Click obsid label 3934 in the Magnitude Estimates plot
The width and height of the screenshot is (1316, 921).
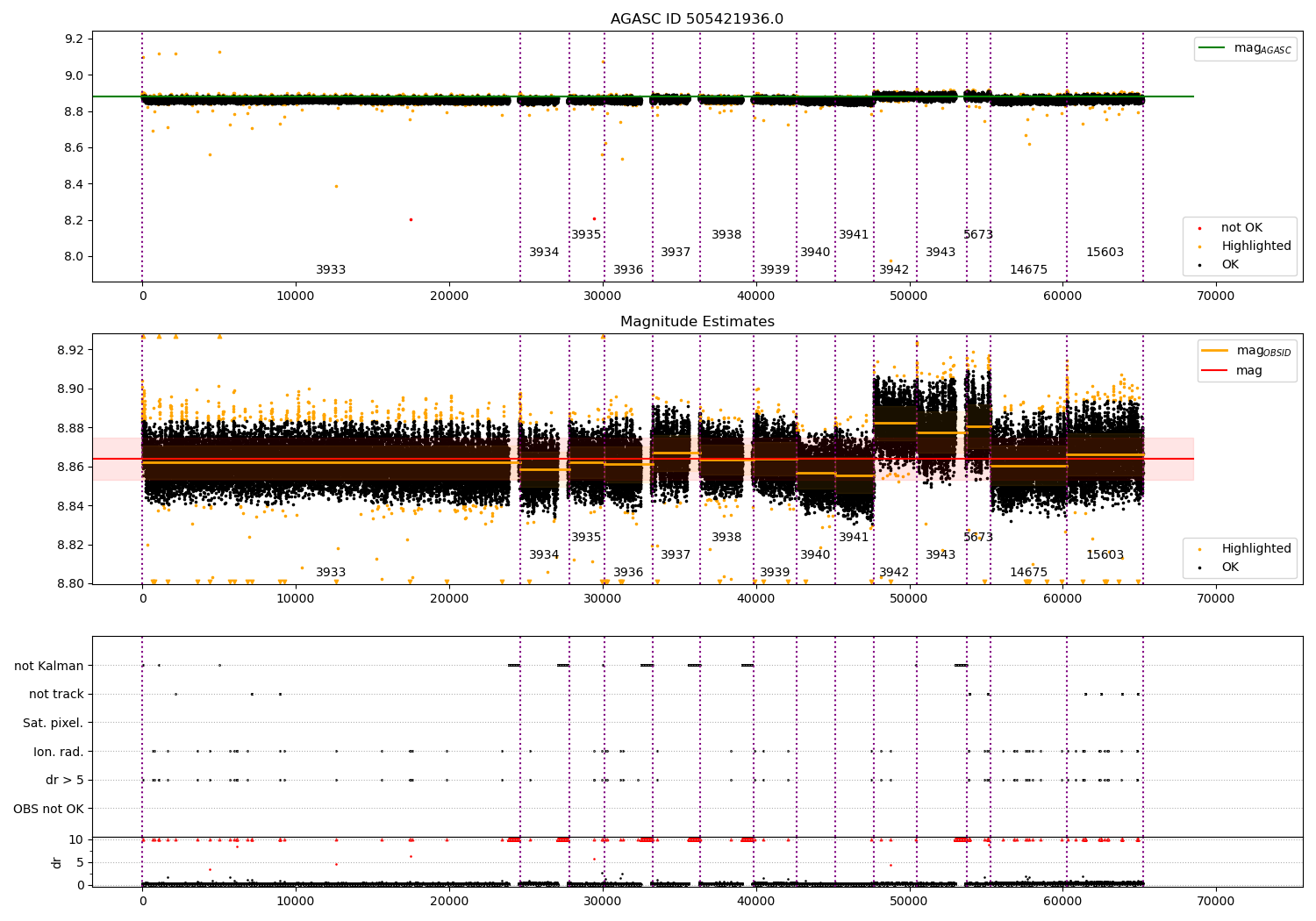pyautogui.click(x=544, y=555)
